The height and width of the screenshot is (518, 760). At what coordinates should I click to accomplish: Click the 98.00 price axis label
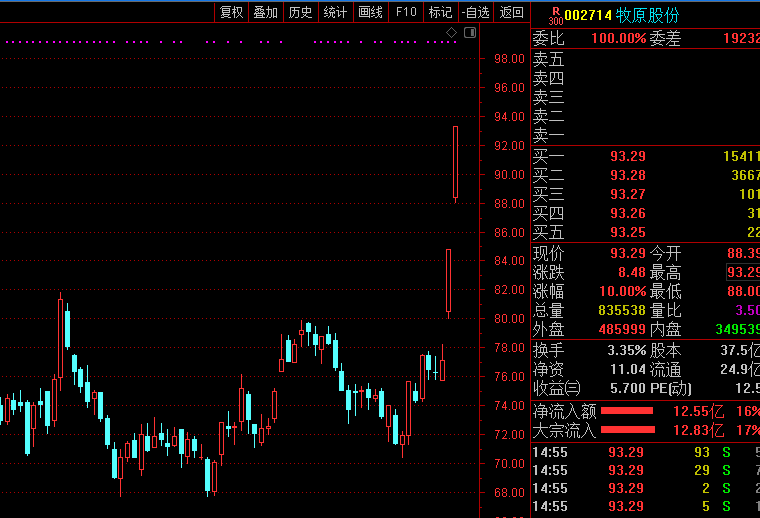(x=509, y=59)
